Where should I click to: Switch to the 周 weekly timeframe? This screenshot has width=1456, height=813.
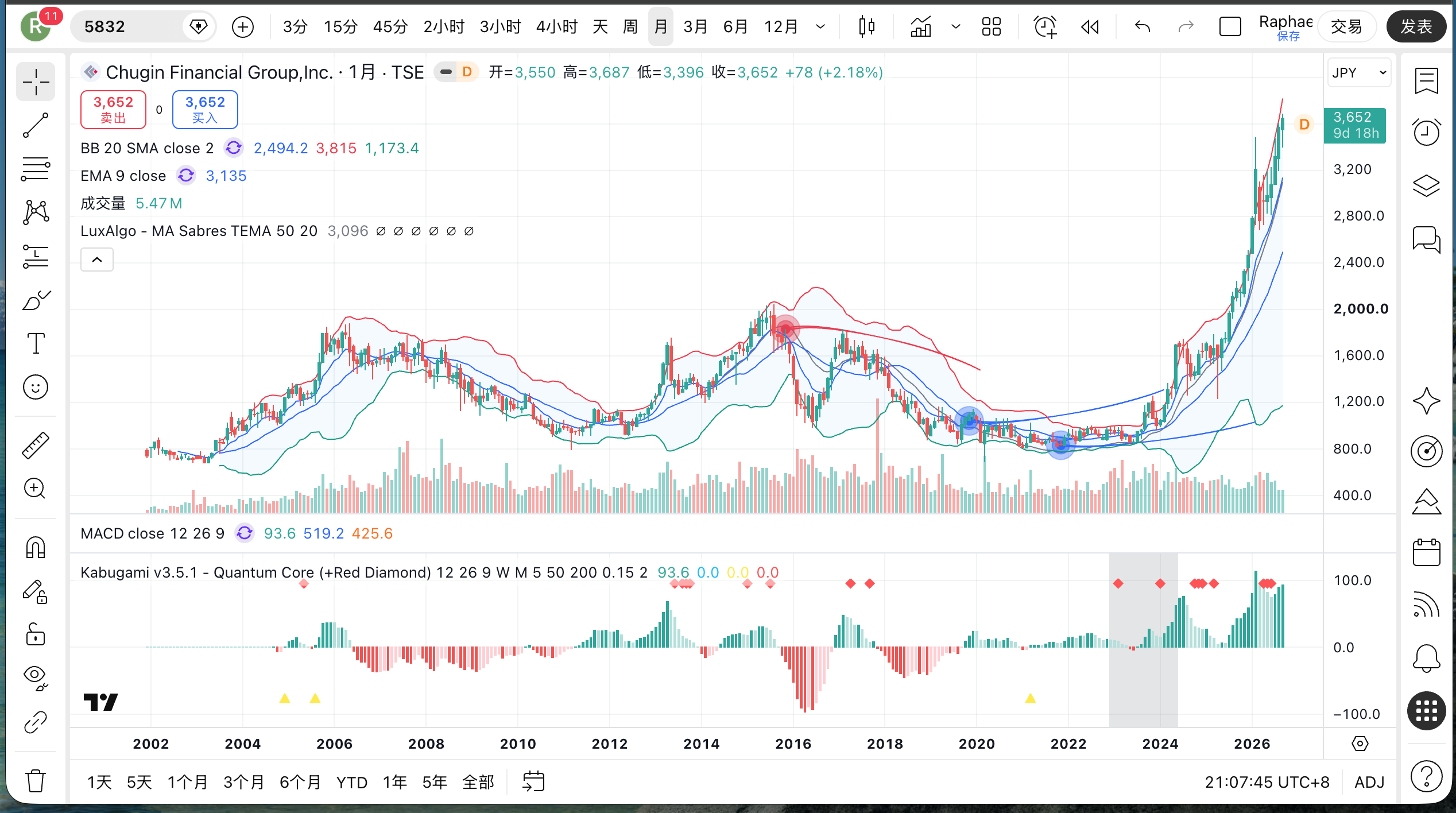pyautogui.click(x=630, y=26)
